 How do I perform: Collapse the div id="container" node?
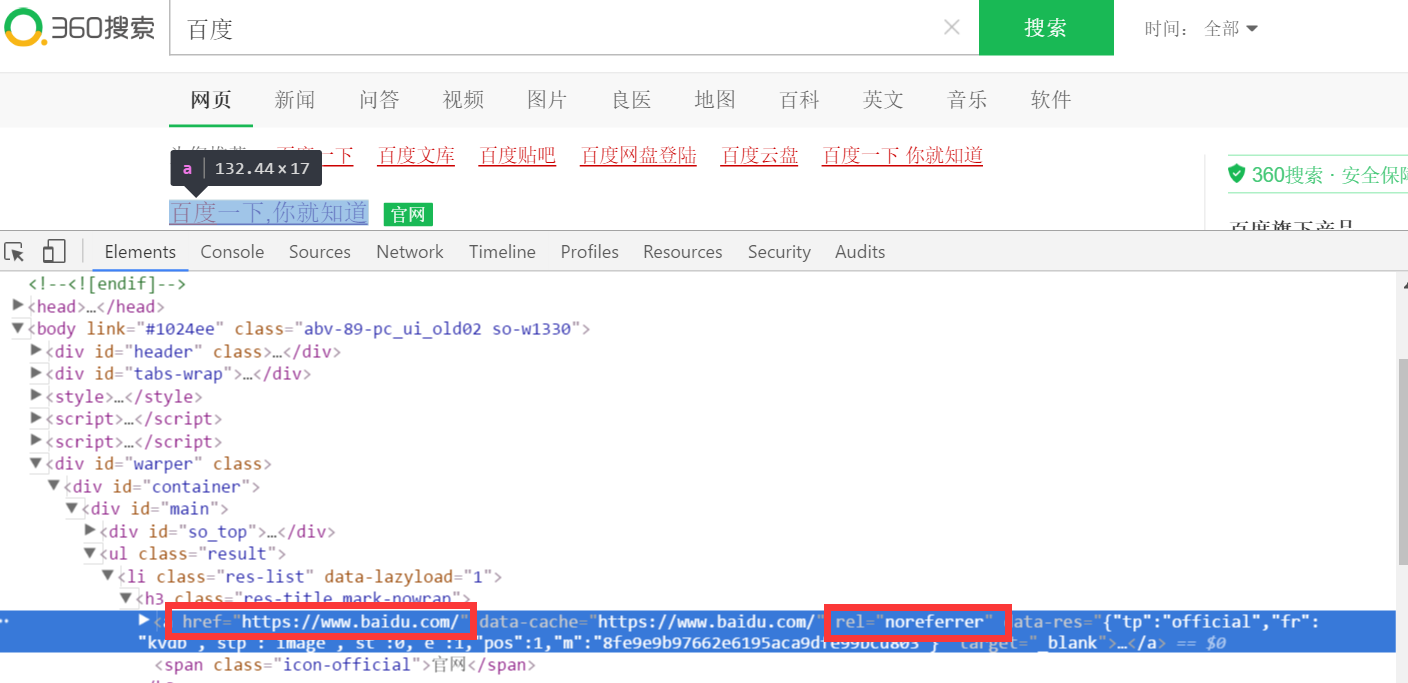click(55, 486)
